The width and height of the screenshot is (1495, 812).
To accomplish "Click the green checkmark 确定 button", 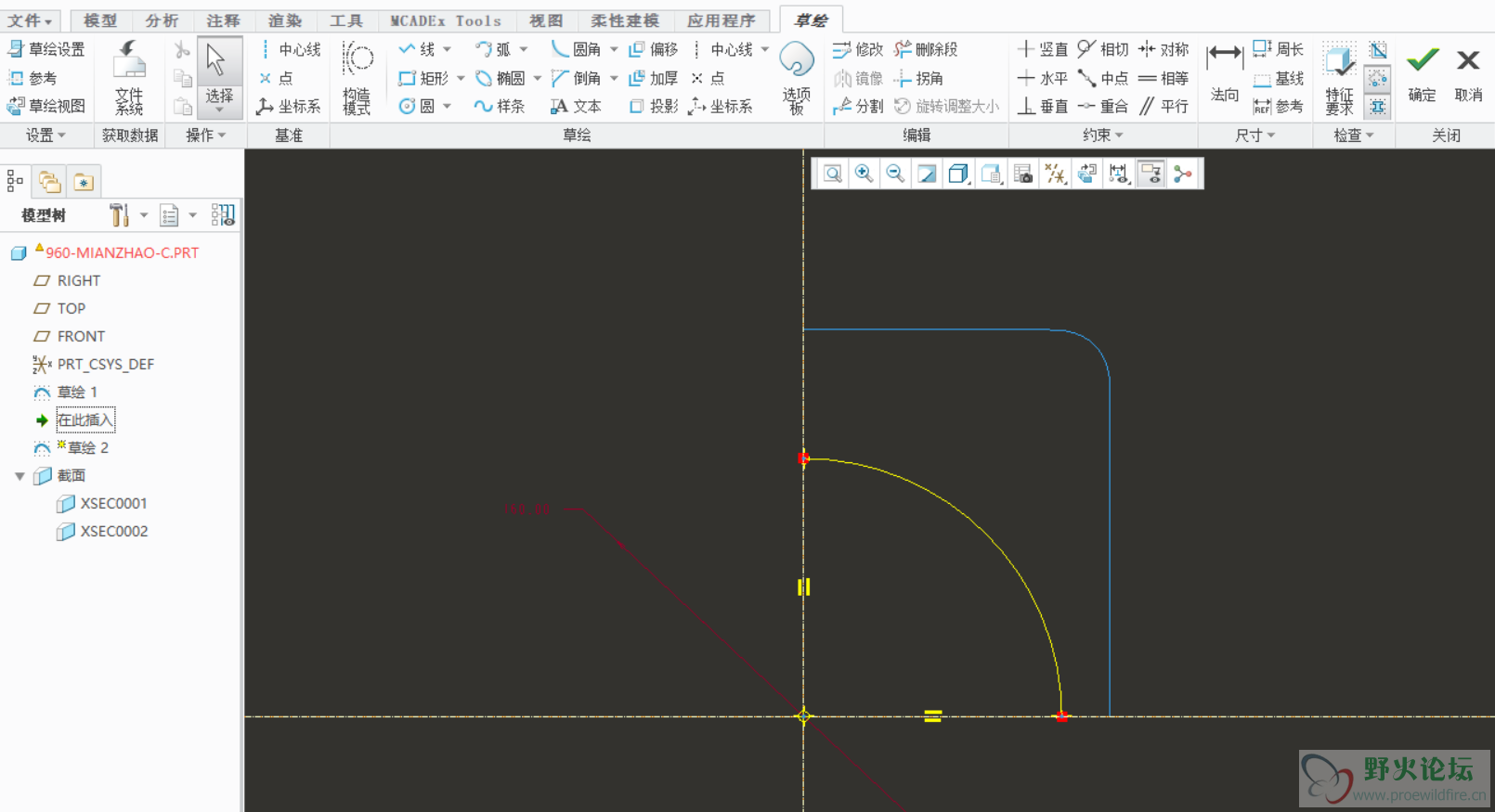I will pyautogui.click(x=1422, y=74).
